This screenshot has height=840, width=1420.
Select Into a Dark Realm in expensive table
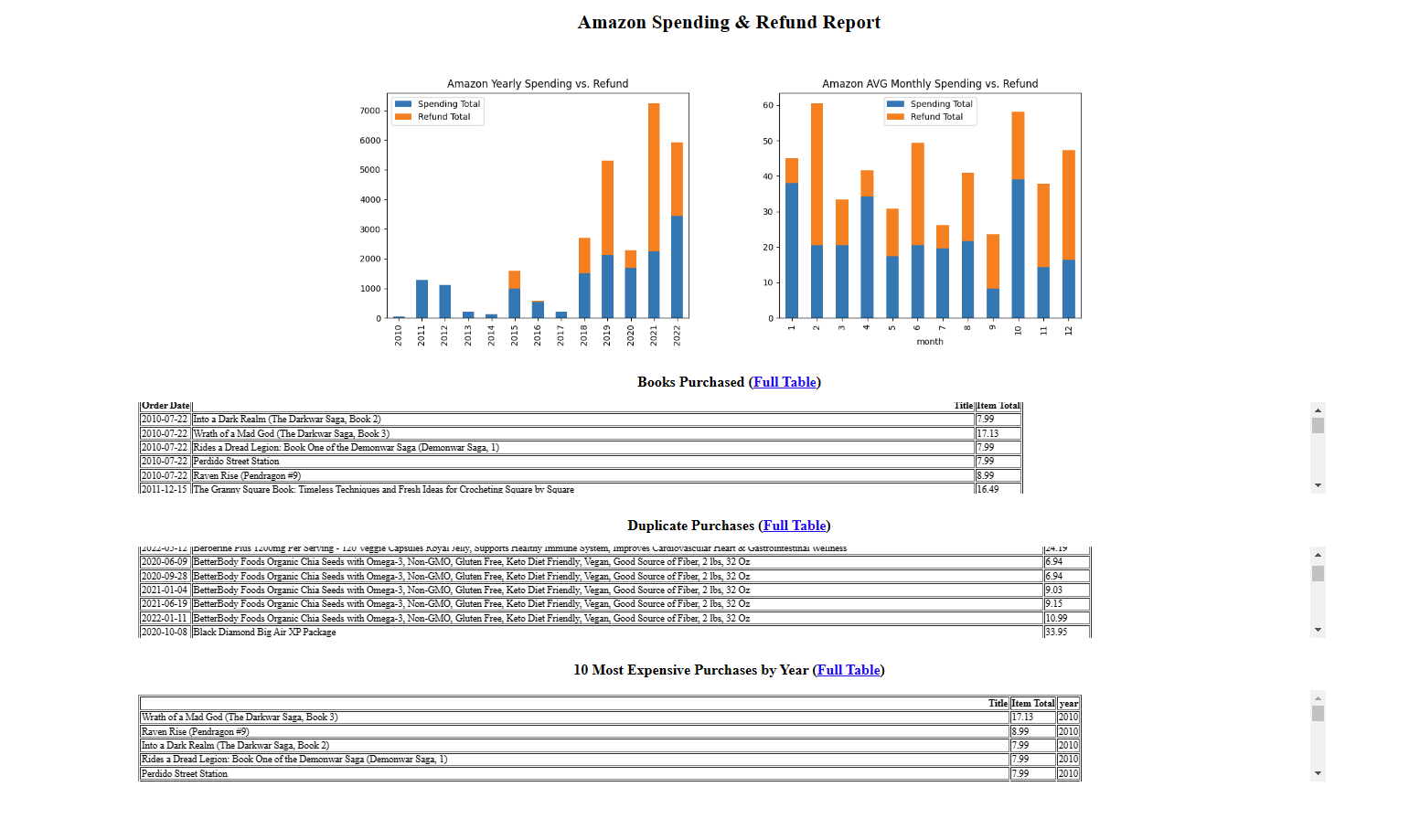610,745
